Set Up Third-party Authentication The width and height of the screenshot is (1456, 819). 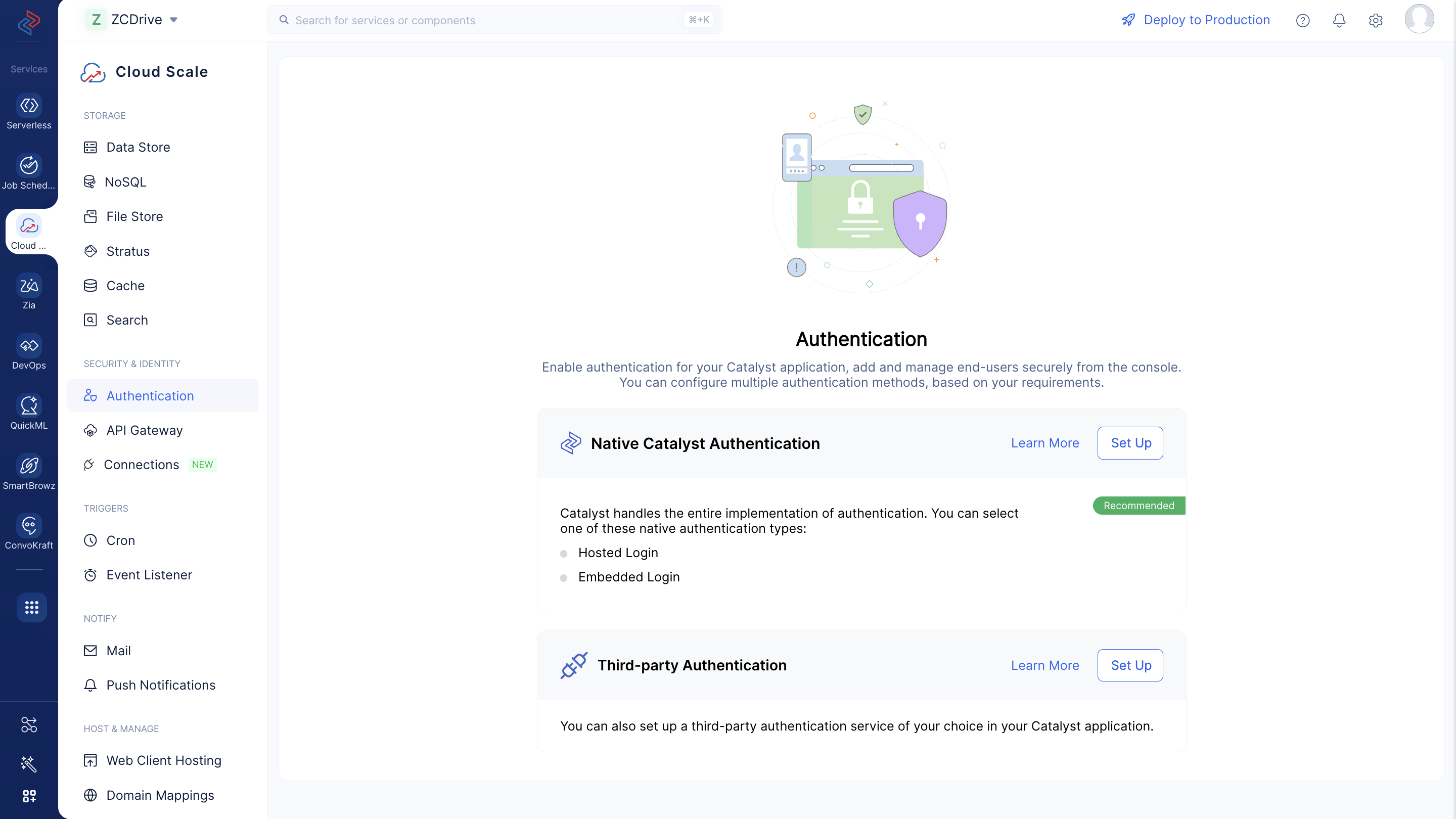pos(1130,665)
